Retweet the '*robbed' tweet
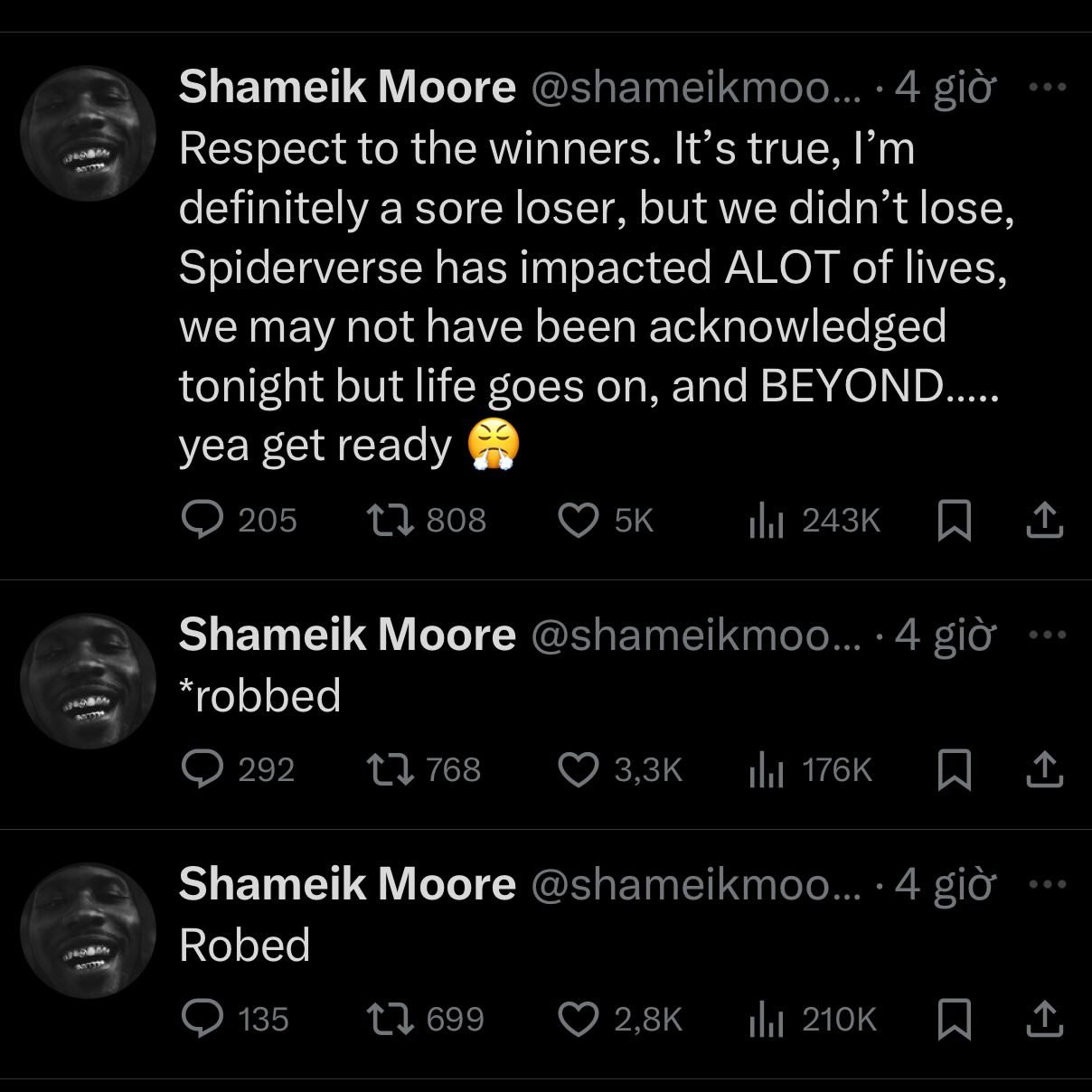 (x=390, y=769)
